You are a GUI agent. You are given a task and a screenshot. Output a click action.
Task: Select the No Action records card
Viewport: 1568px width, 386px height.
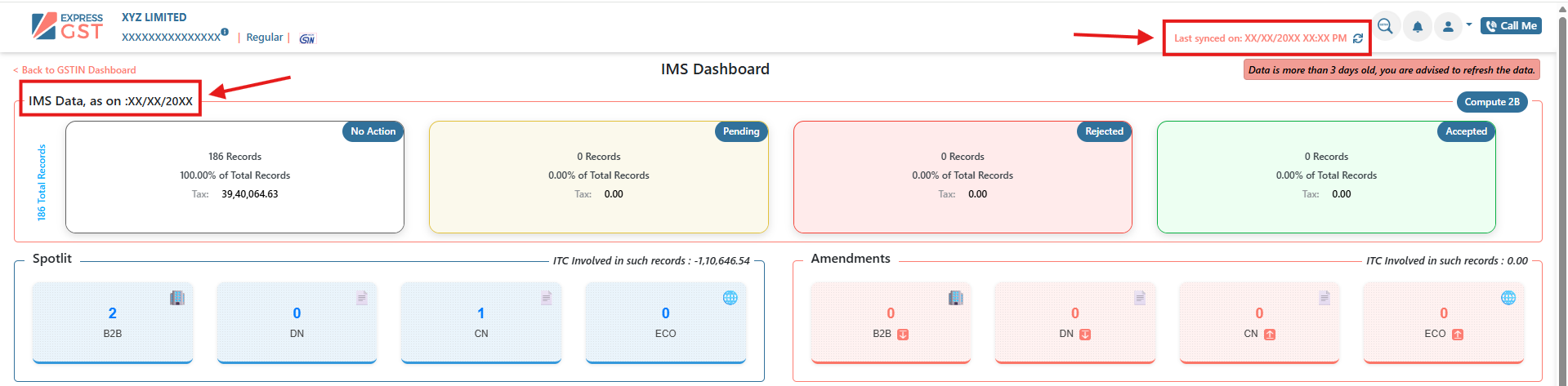coord(235,177)
